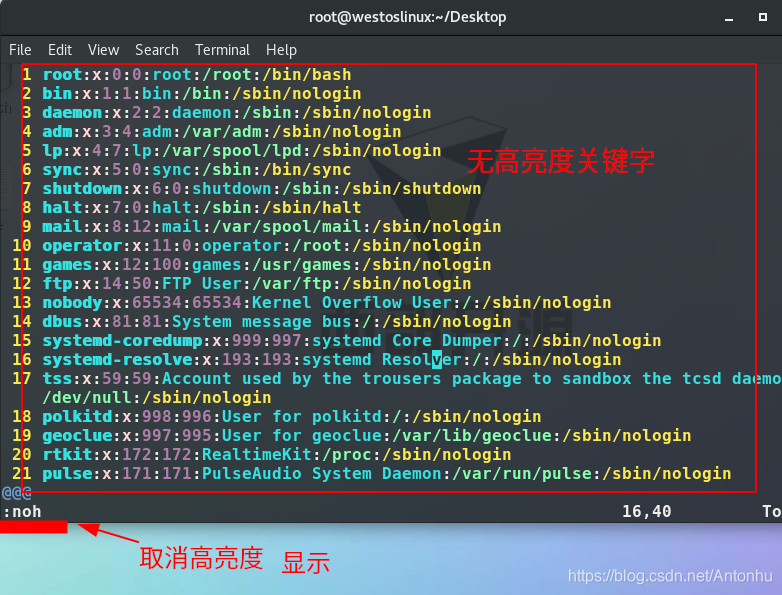The image size is (782, 595).
Task: Click the rtkit:x:172:172 line
Action: pyautogui.click(x=276, y=454)
